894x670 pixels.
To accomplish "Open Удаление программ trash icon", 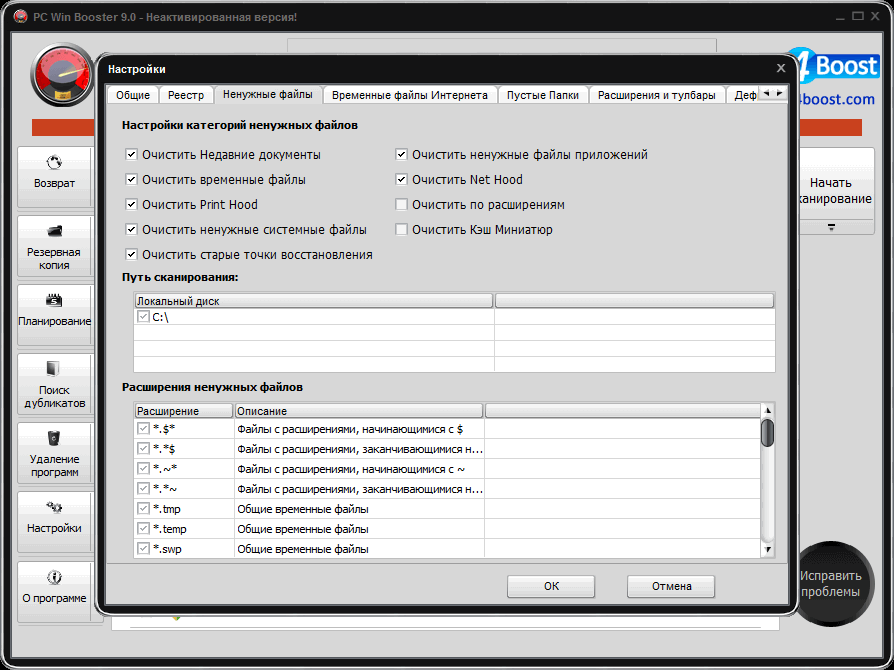I will click(54, 438).
